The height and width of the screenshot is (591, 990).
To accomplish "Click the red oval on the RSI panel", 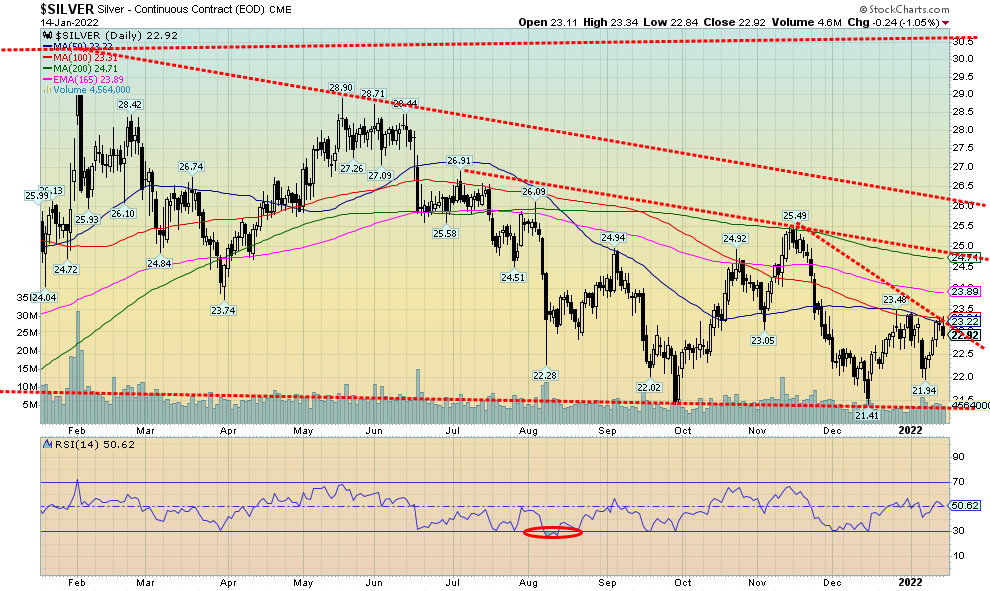I will 552,532.
